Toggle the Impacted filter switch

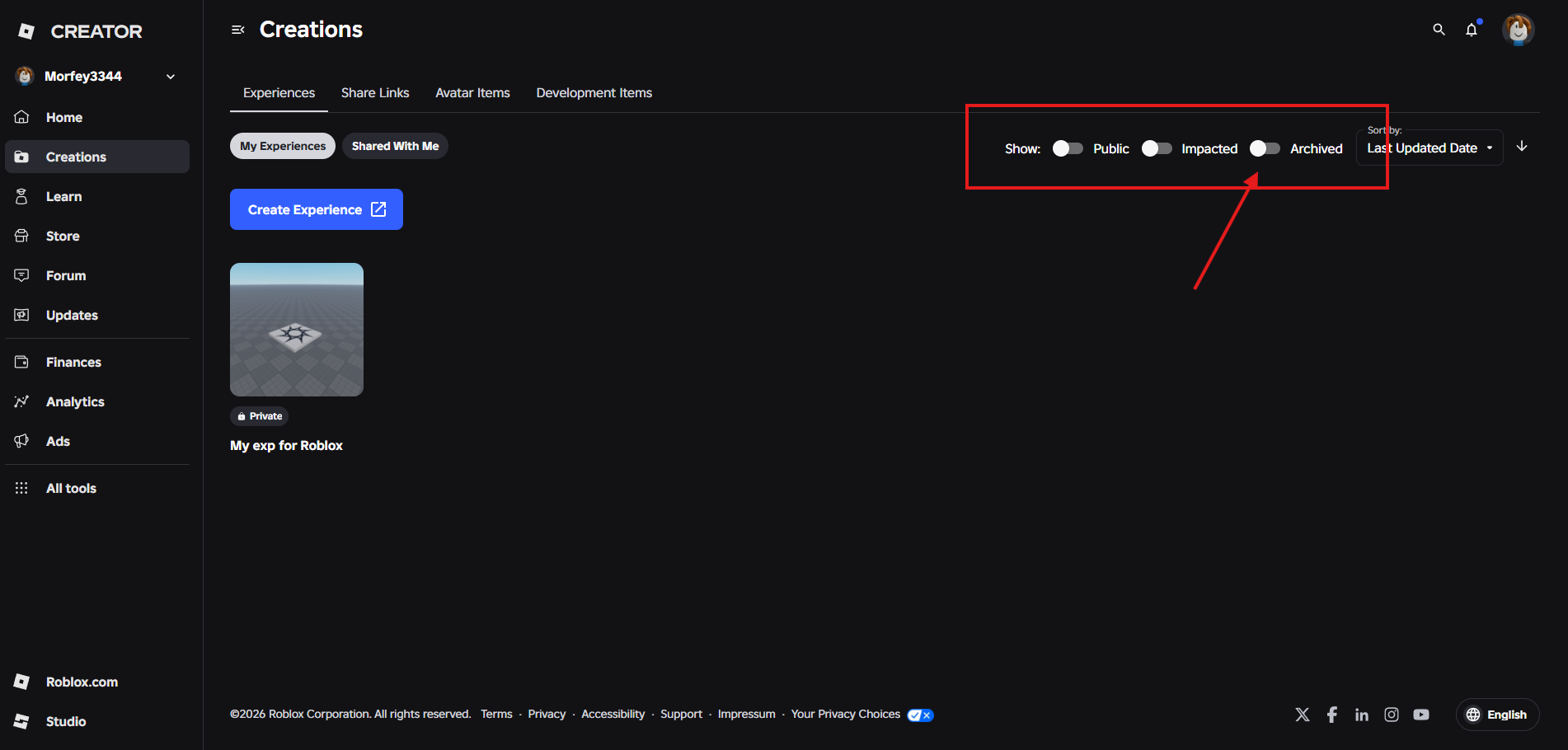tap(1157, 148)
